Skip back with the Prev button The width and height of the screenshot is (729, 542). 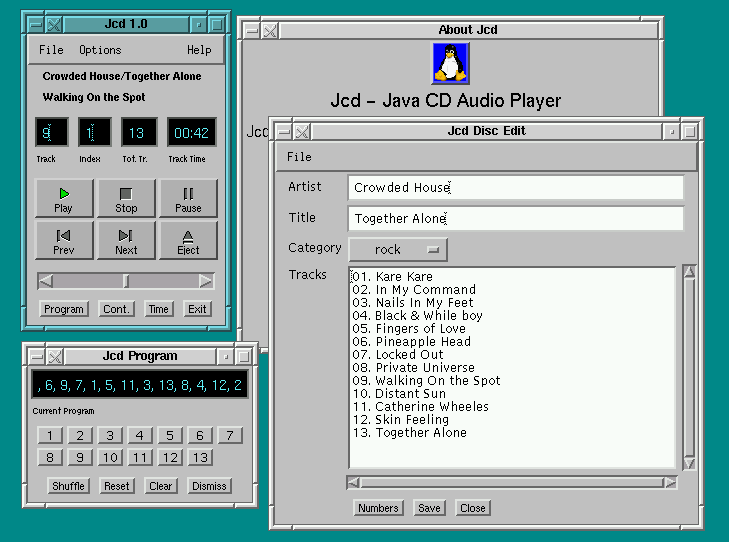click(x=63, y=241)
